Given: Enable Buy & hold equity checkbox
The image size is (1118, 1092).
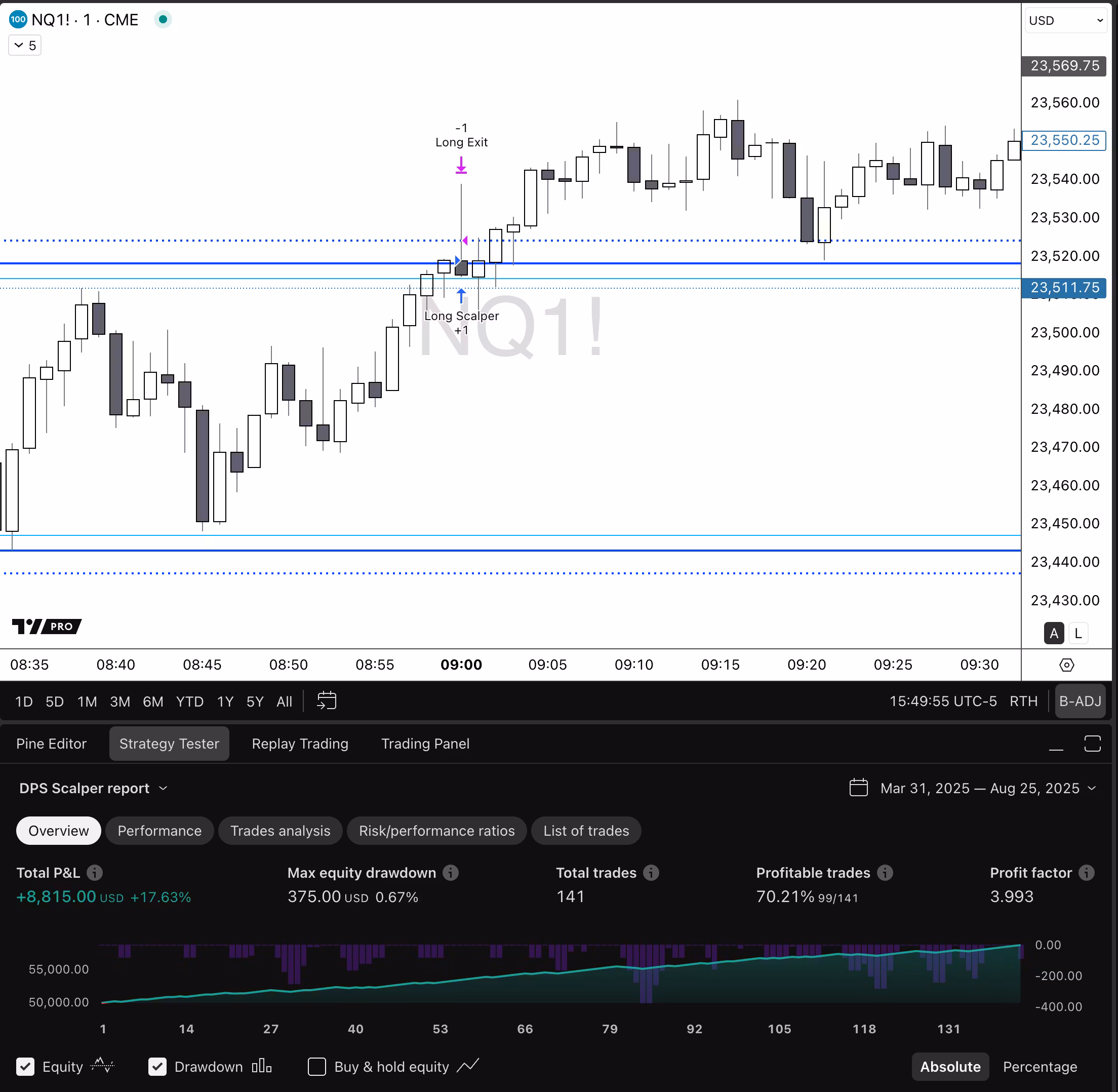Looking at the screenshot, I should pyautogui.click(x=316, y=1067).
